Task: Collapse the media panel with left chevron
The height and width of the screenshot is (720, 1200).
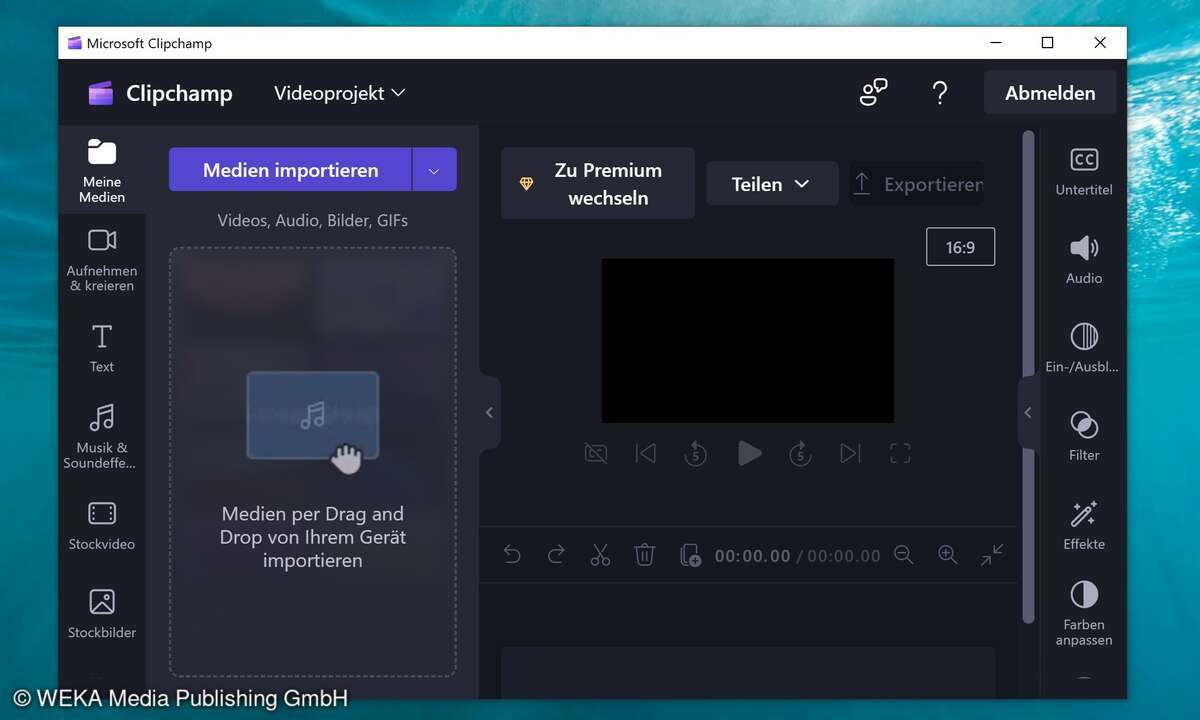Action: tap(489, 413)
